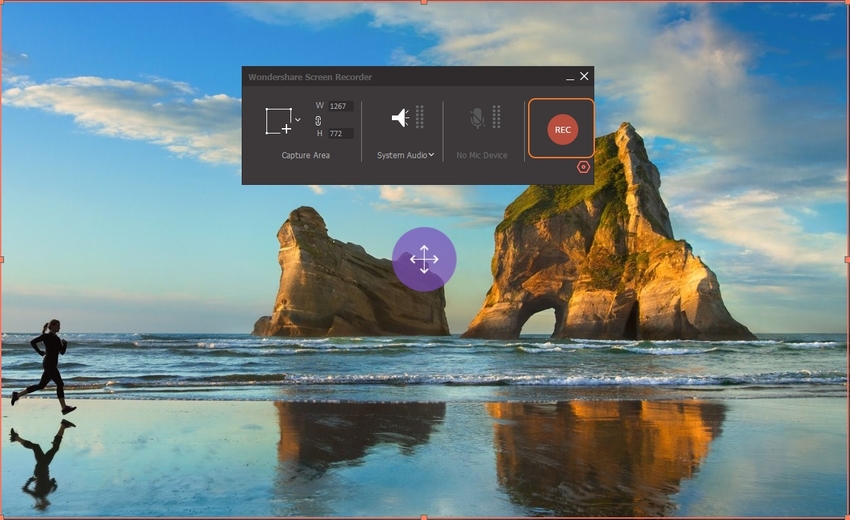The height and width of the screenshot is (520, 850).
Task: Click the W width input field
Action: pos(340,106)
